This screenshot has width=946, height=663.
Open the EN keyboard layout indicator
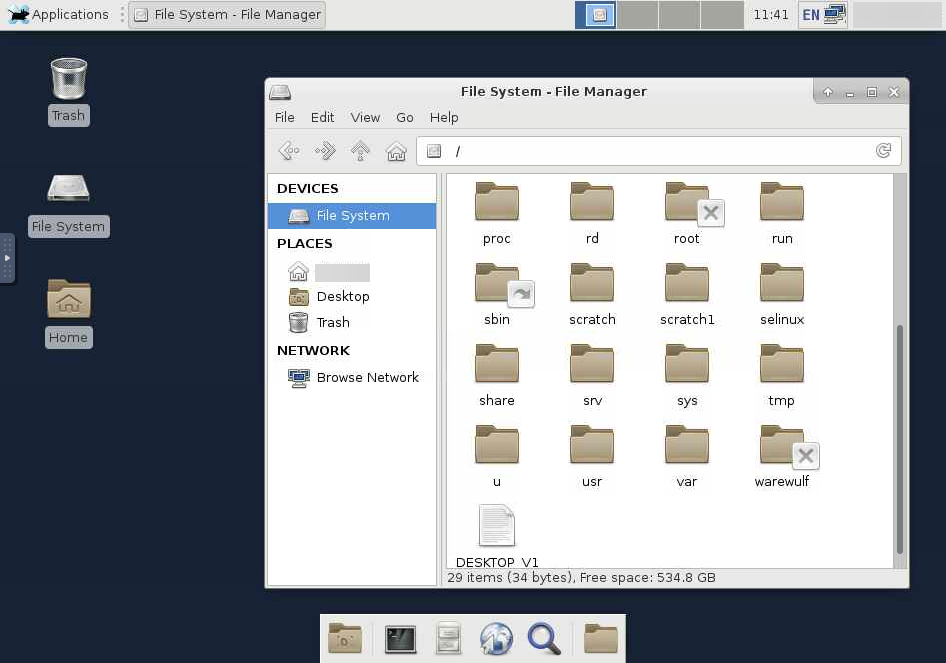(811, 15)
